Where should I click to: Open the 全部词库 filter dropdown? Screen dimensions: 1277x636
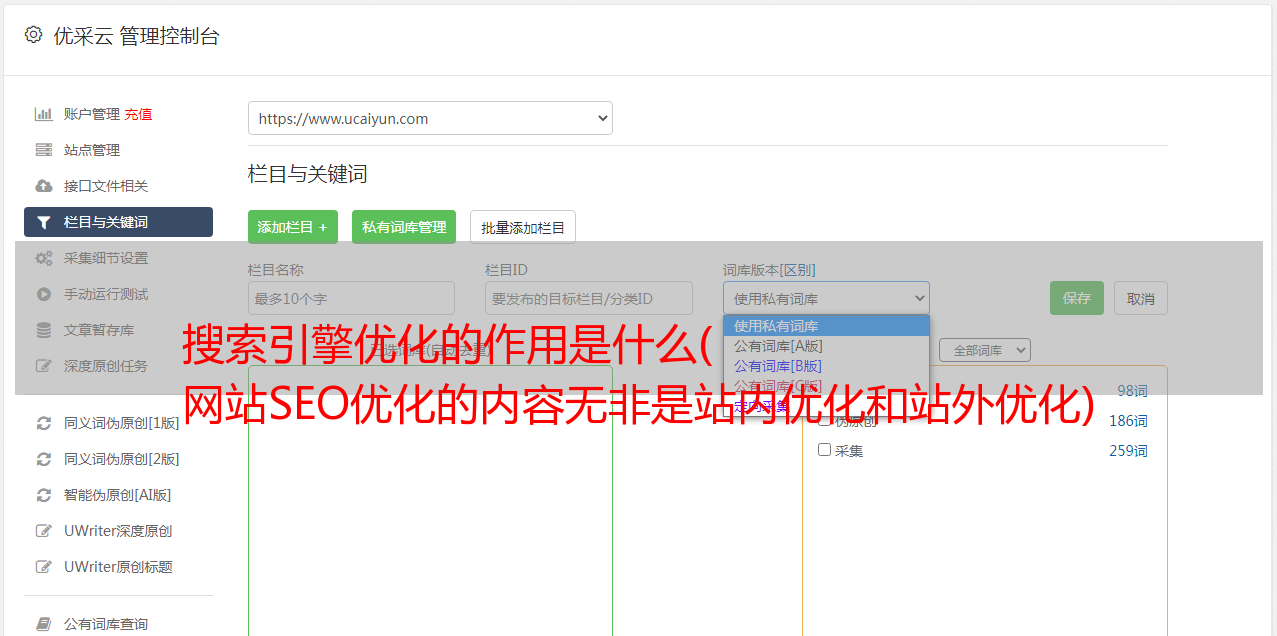tap(985, 350)
